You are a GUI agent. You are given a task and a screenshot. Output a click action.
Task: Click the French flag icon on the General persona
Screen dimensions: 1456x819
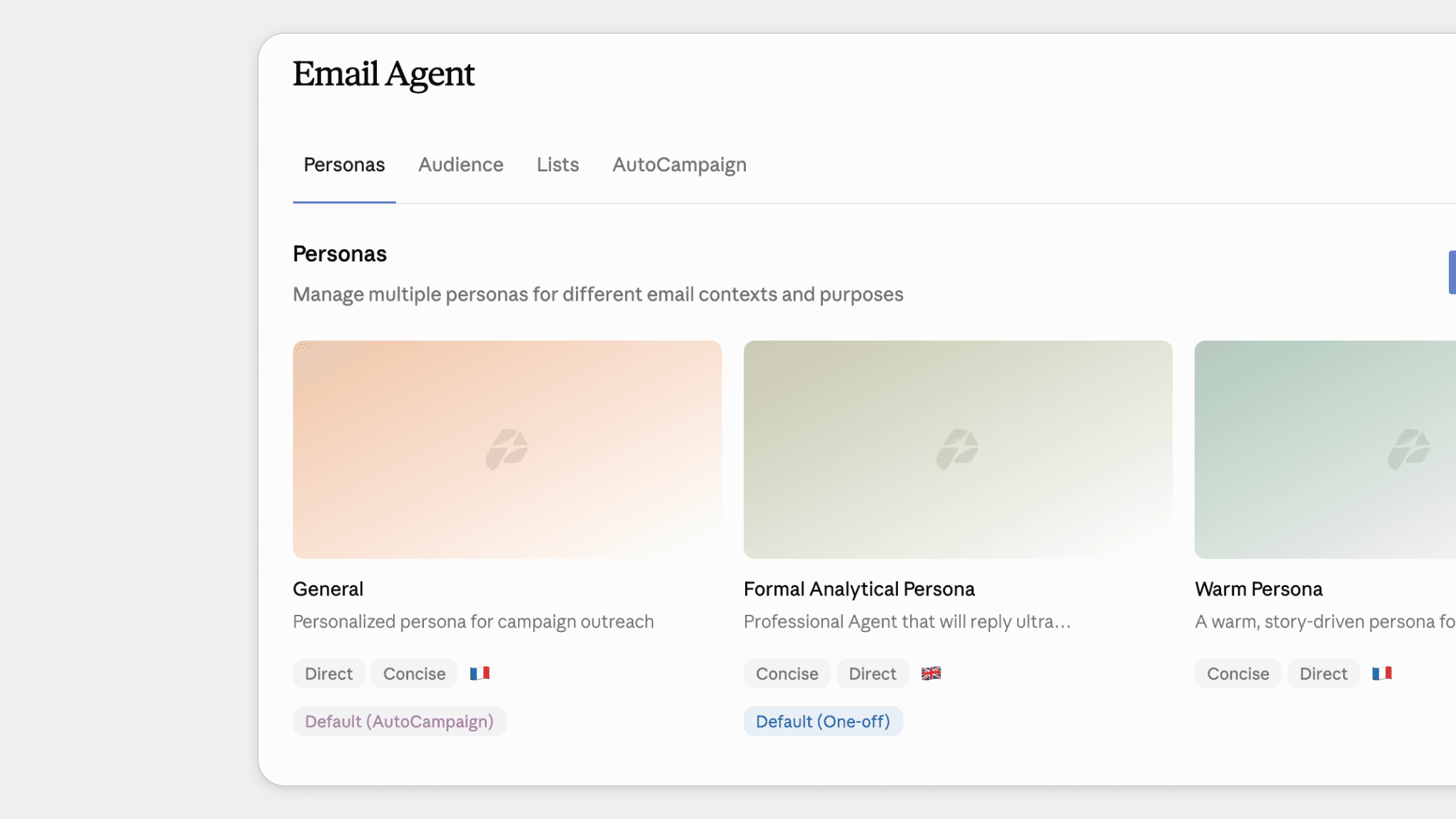(480, 673)
